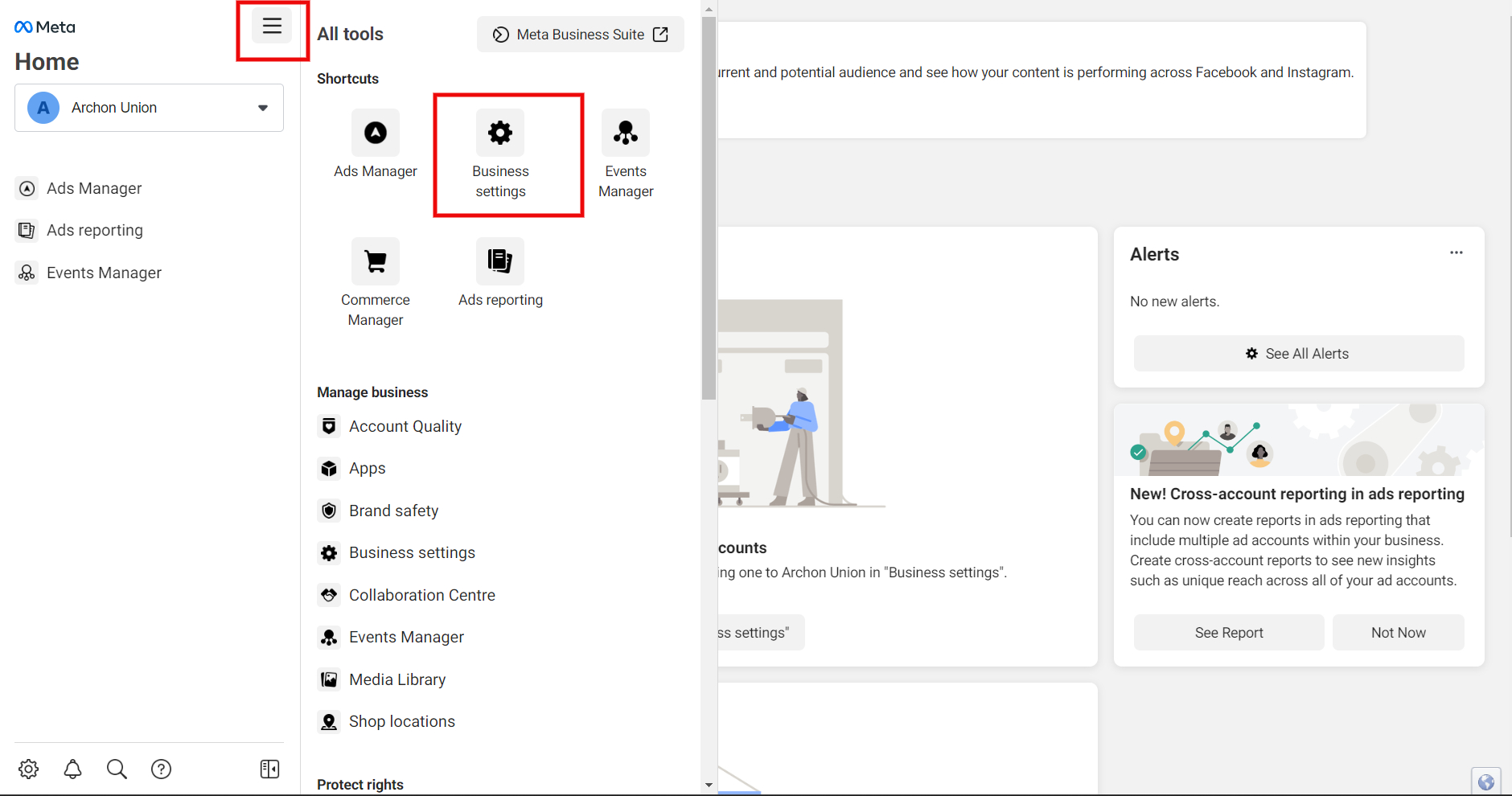1512x796 pixels.
Task: Click the All tools panel scrollbar
Action: [709, 209]
